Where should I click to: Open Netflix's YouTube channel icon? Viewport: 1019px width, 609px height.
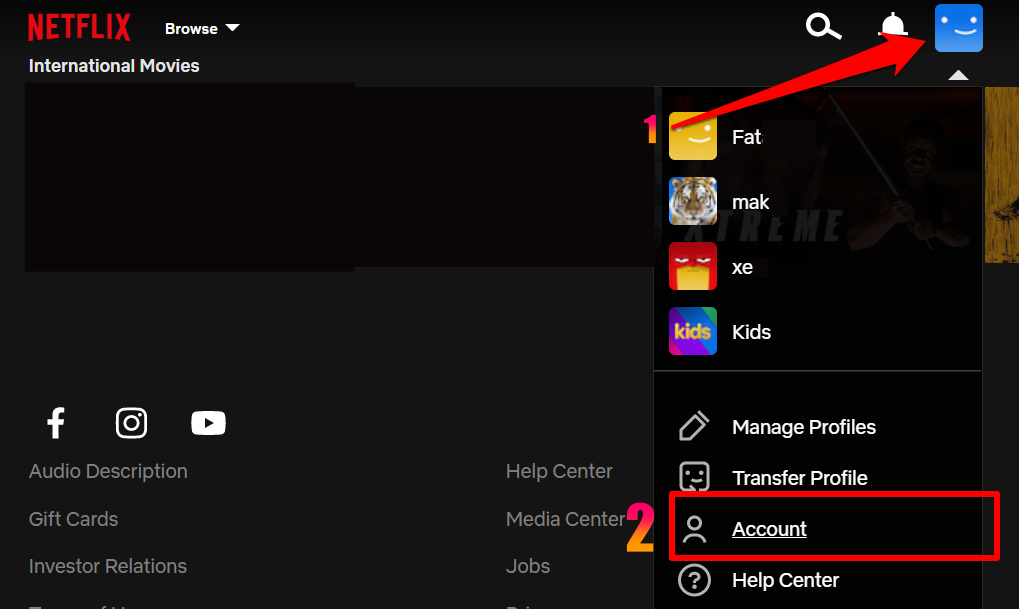point(208,423)
